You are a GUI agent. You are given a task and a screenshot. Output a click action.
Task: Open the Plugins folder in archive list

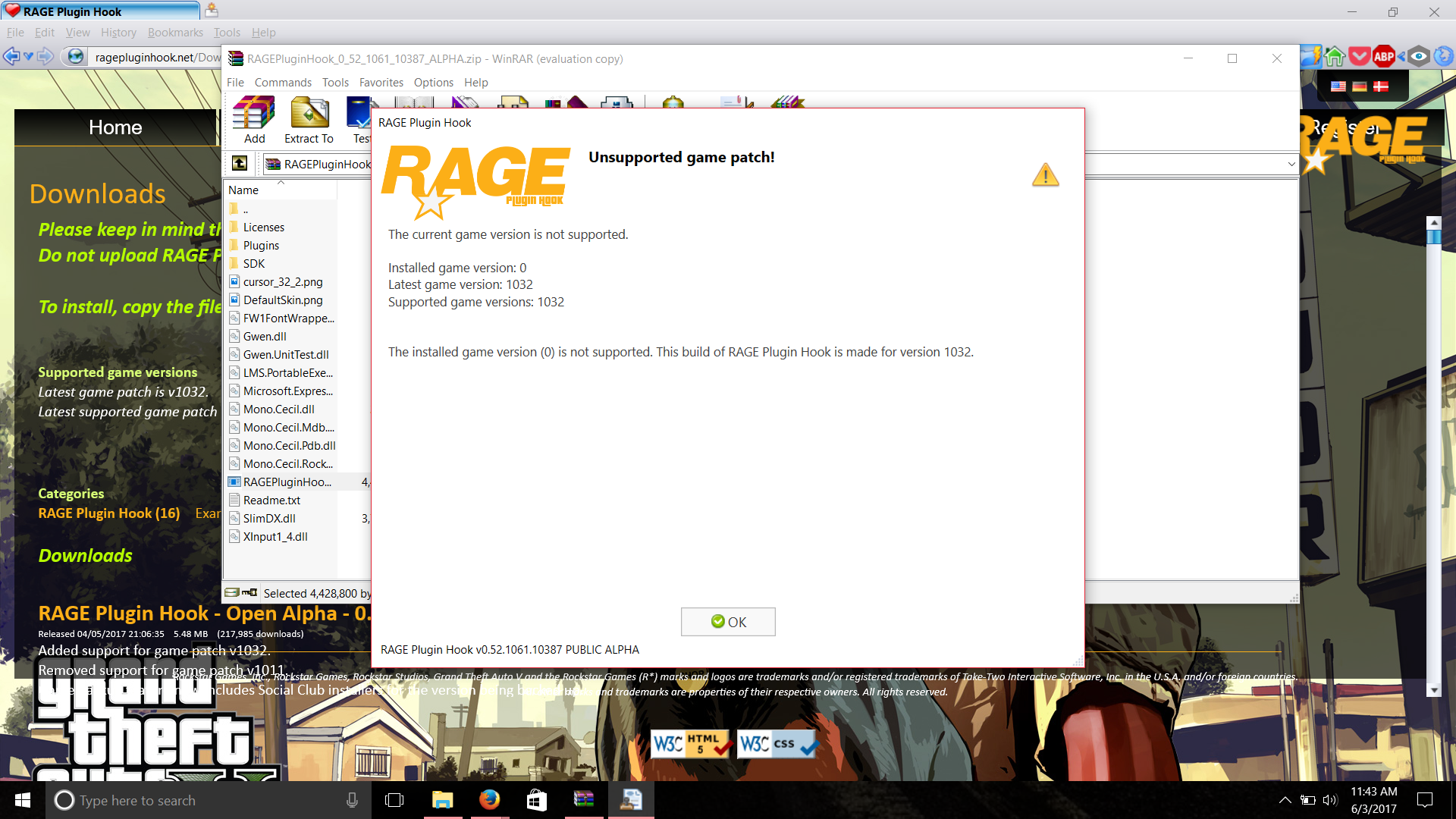pos(261,246)
